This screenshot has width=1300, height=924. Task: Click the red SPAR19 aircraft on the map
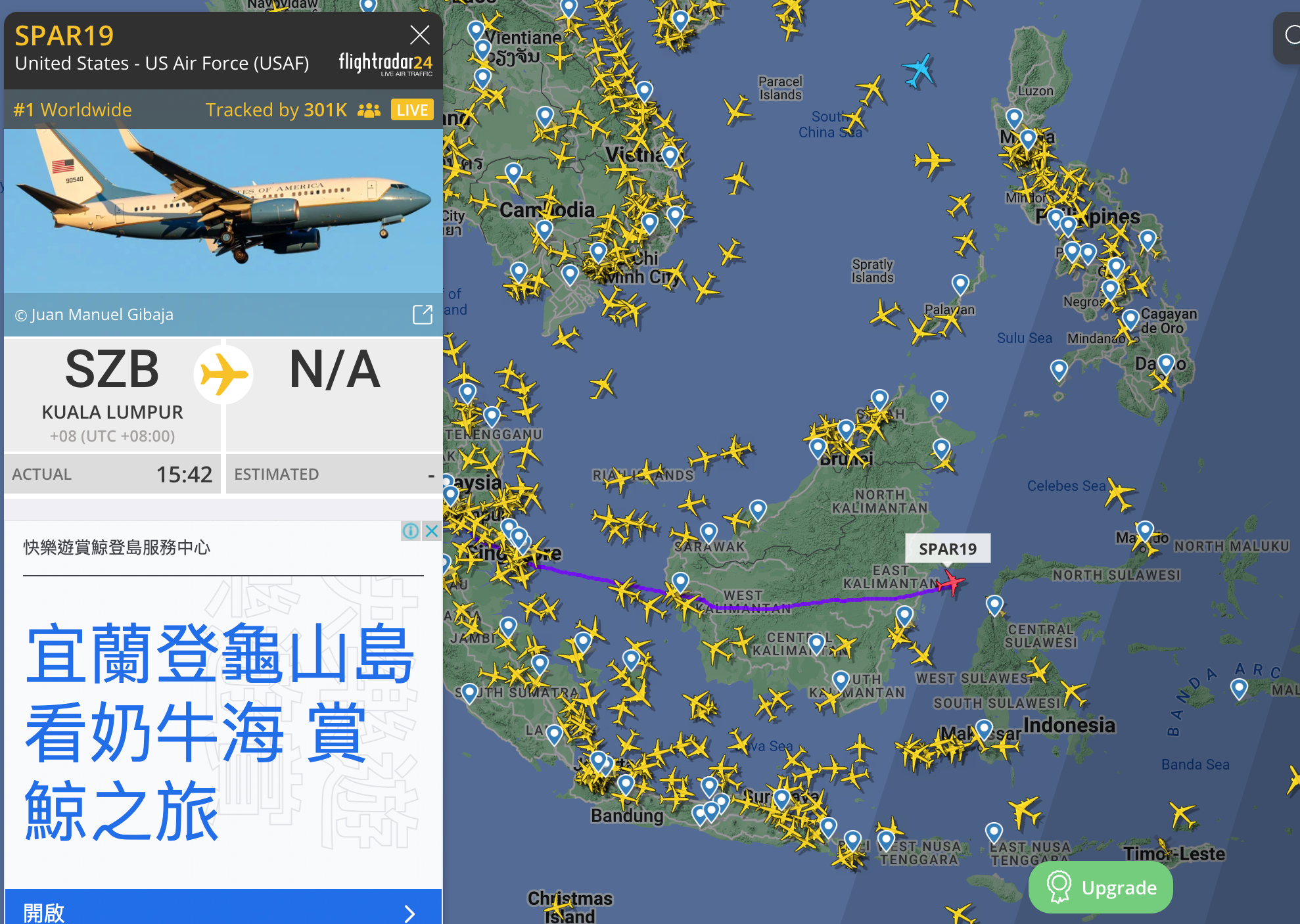coord(950,582)
